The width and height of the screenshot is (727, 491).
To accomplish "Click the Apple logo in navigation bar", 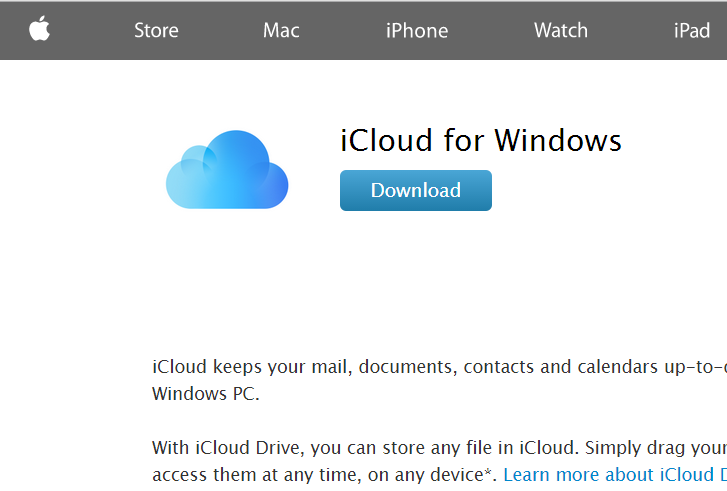I will [39, 29].
